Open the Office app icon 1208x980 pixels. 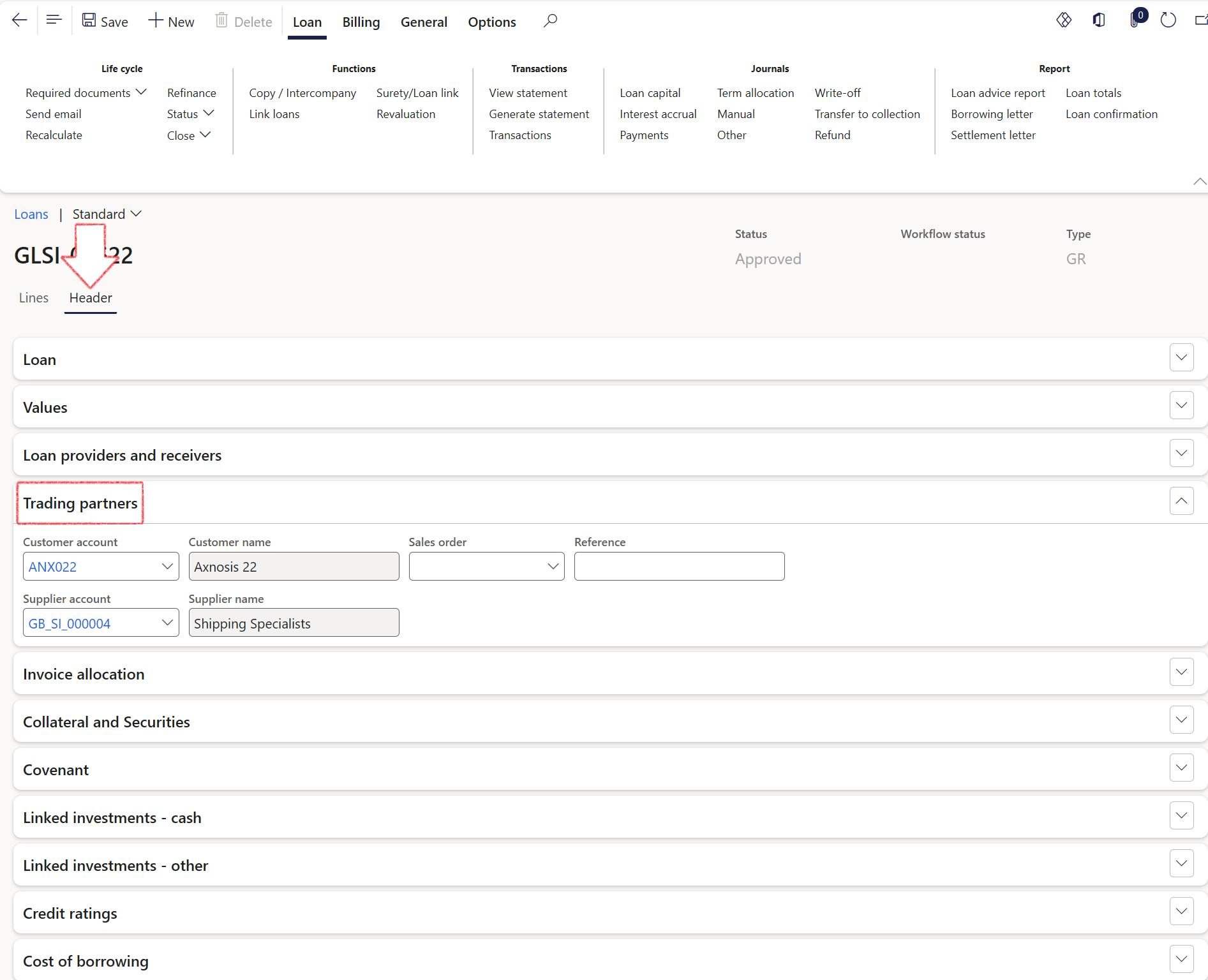pyautogui.click(x=1098, y=20)
